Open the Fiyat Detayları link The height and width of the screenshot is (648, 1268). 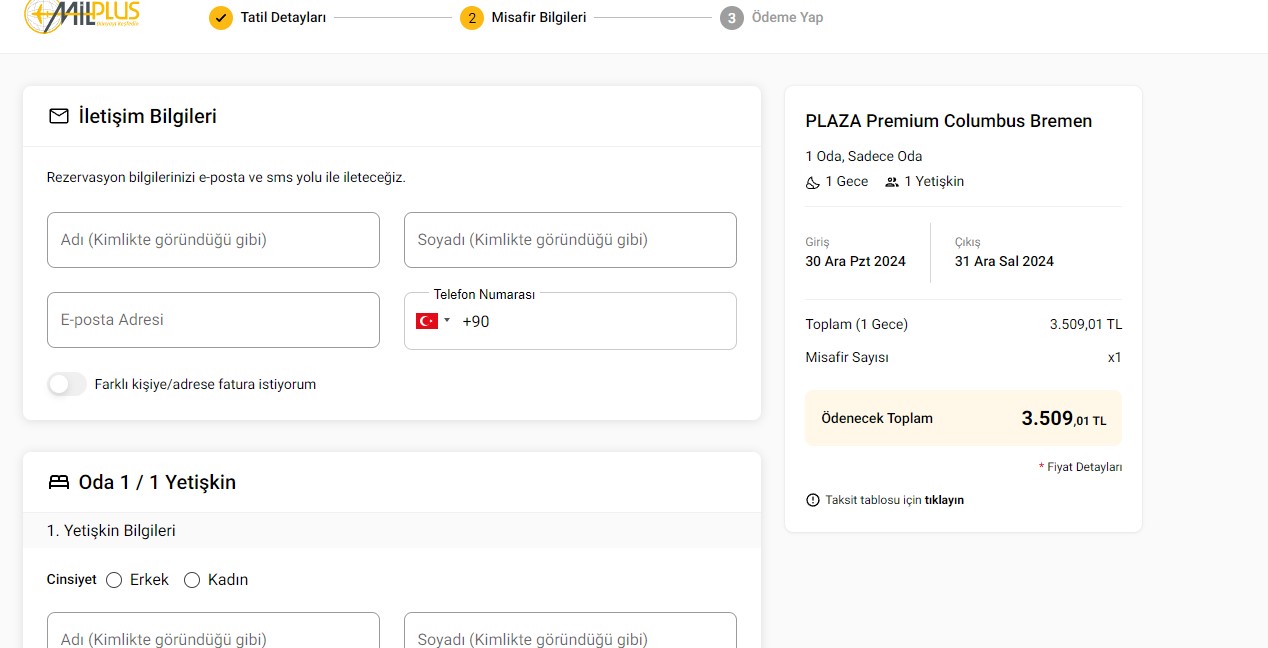pos(1084,467)
